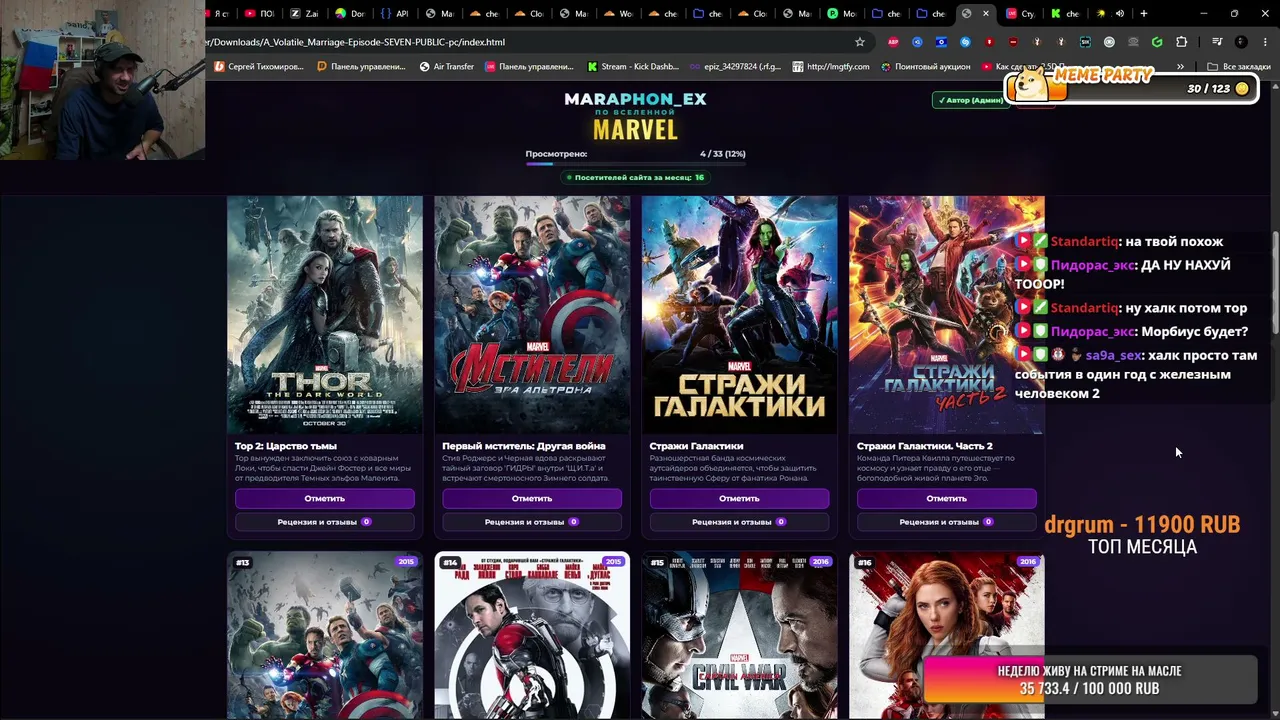The image size is (1280, 720).
Task: Click Отметить under Стражи Галактики. Часть 2
Action: pyautogui.click(x=946, y=498)
